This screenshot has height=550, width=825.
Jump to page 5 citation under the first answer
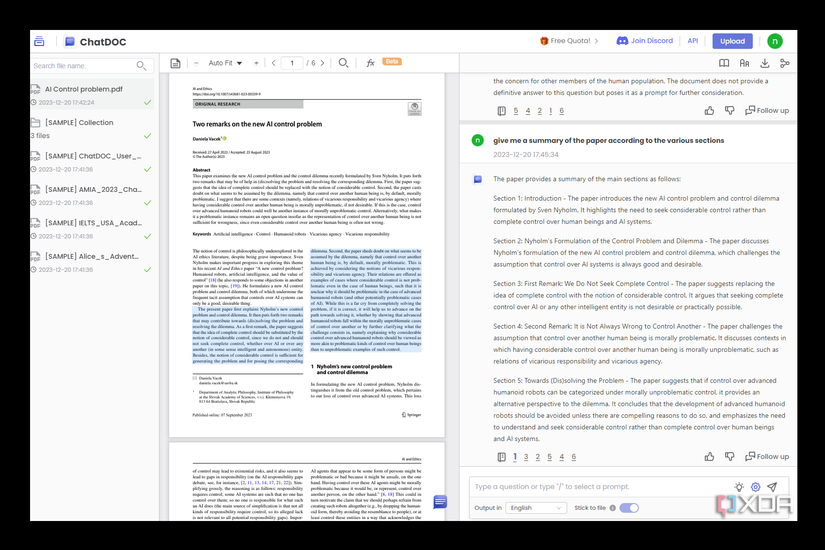click(516, 111)
